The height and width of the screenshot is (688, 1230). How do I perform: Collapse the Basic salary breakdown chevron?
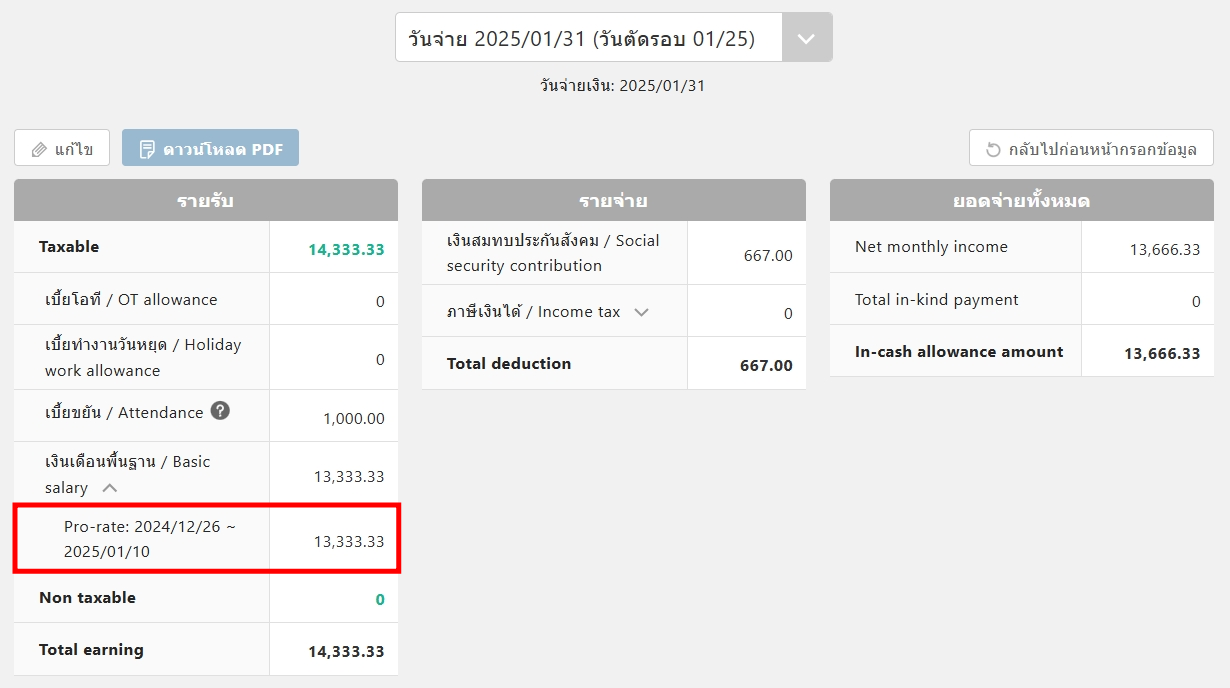tap(110, 488)
